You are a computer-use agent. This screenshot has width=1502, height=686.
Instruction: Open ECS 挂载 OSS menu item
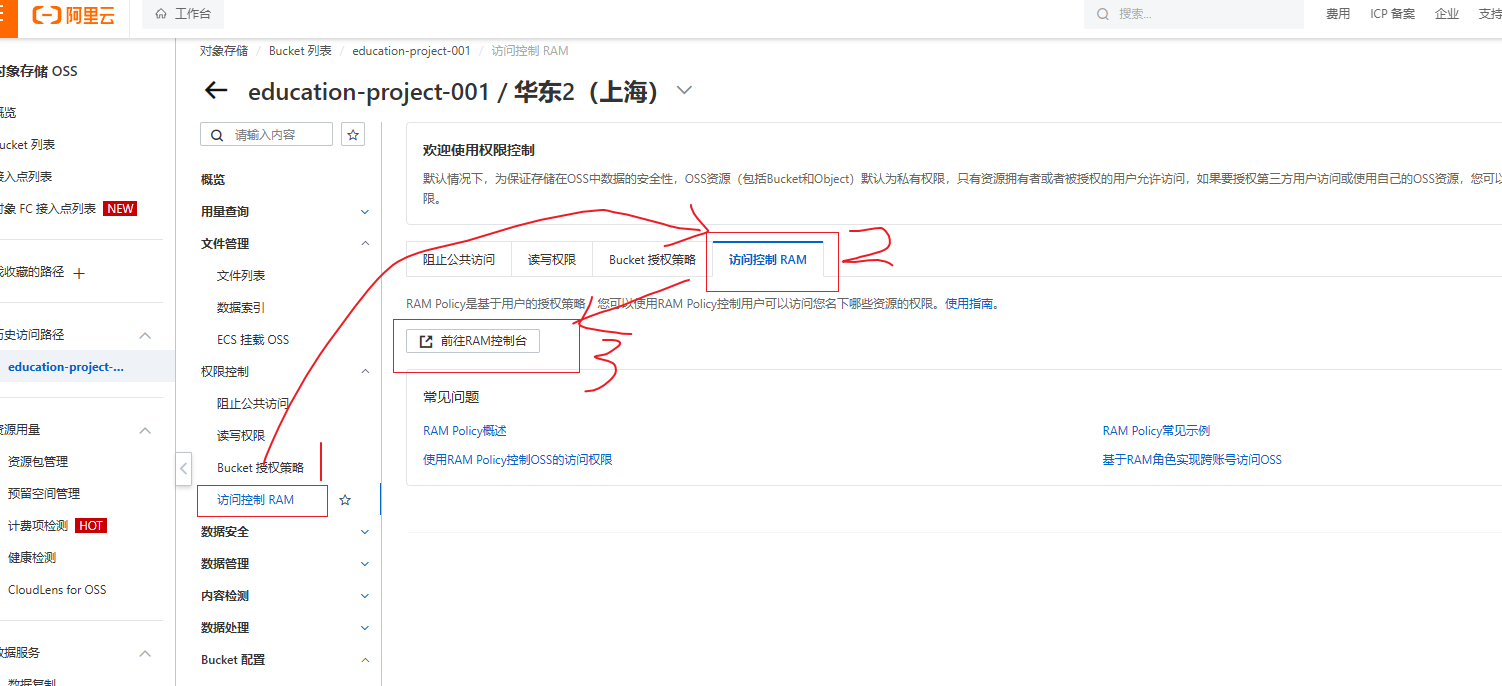tap(253, 340)
